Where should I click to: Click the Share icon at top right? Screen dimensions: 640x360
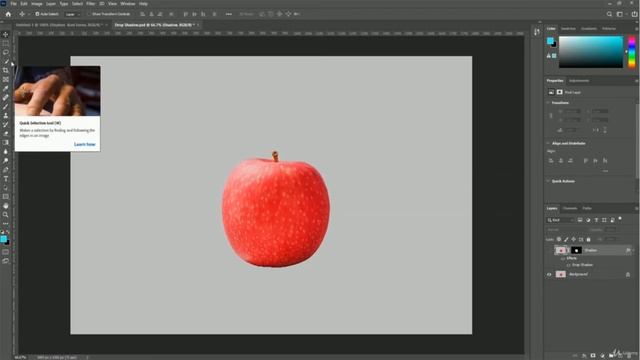635,14
